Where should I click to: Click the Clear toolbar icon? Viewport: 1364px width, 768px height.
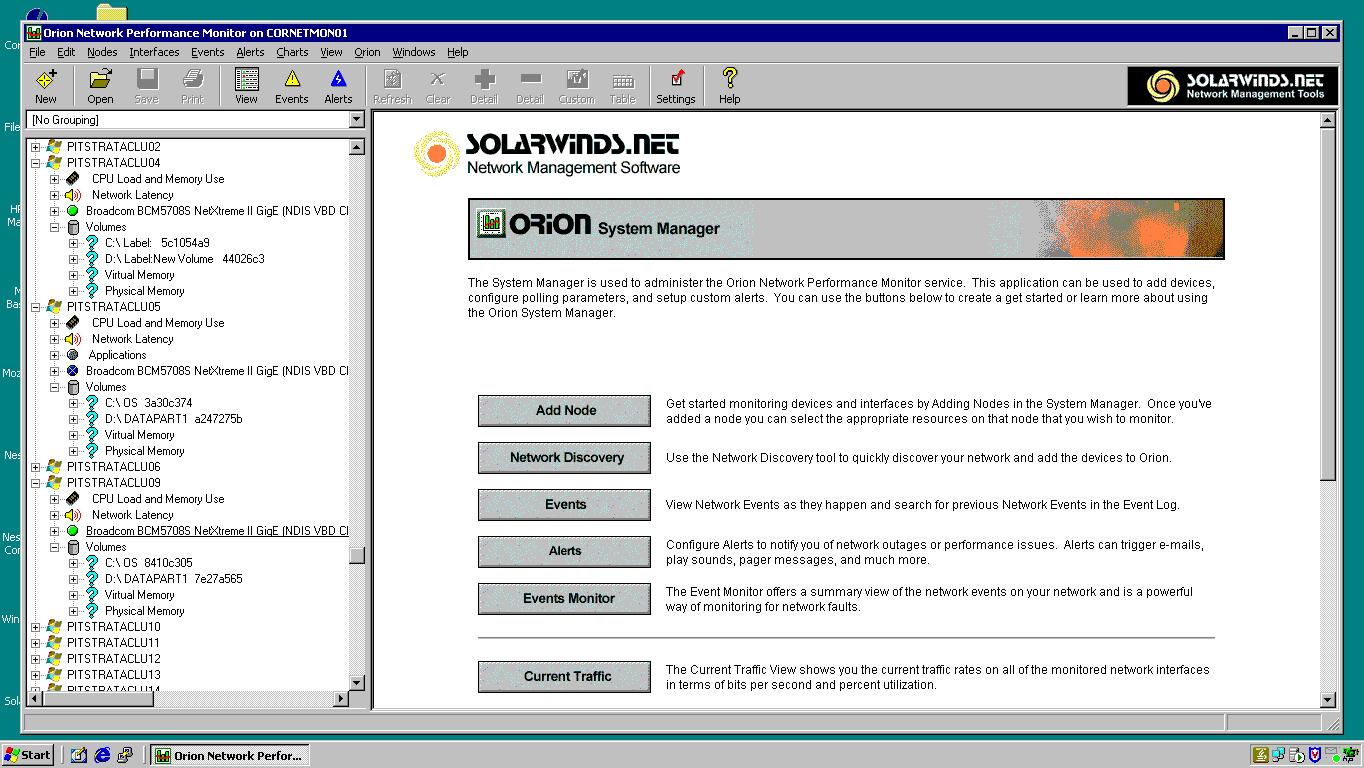click(x=438, y=86)
